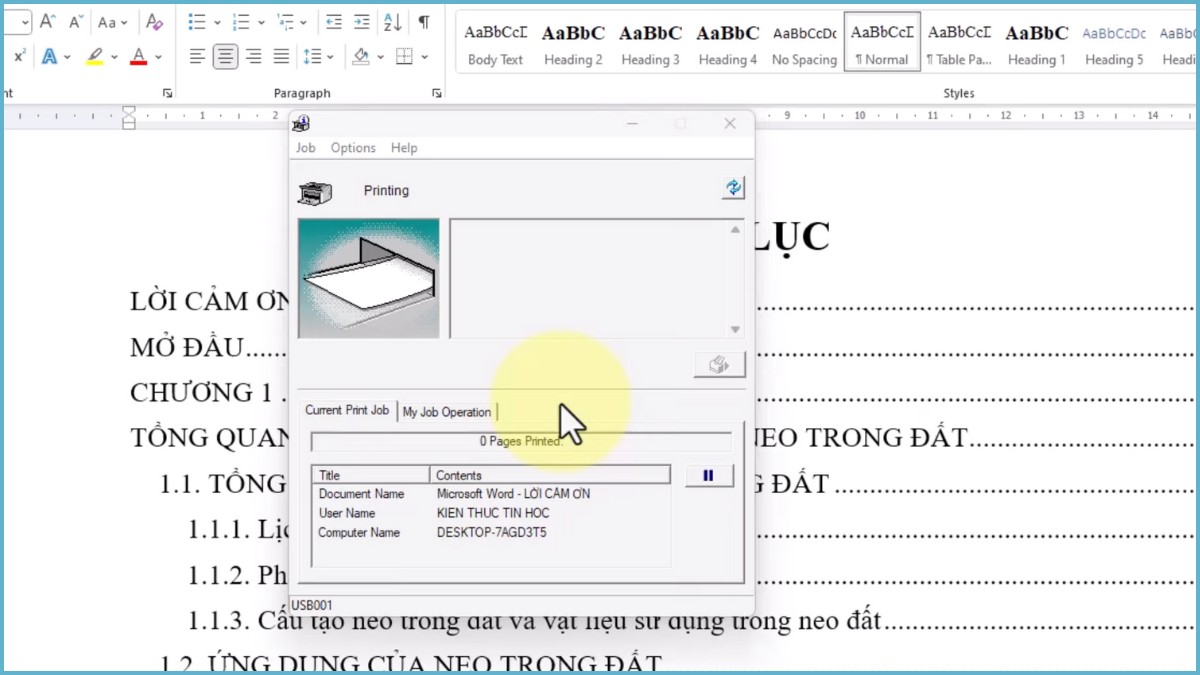Screen dimensions: 1200x675
Task: Enable left text alignment
Action: [x=197, y=57]
